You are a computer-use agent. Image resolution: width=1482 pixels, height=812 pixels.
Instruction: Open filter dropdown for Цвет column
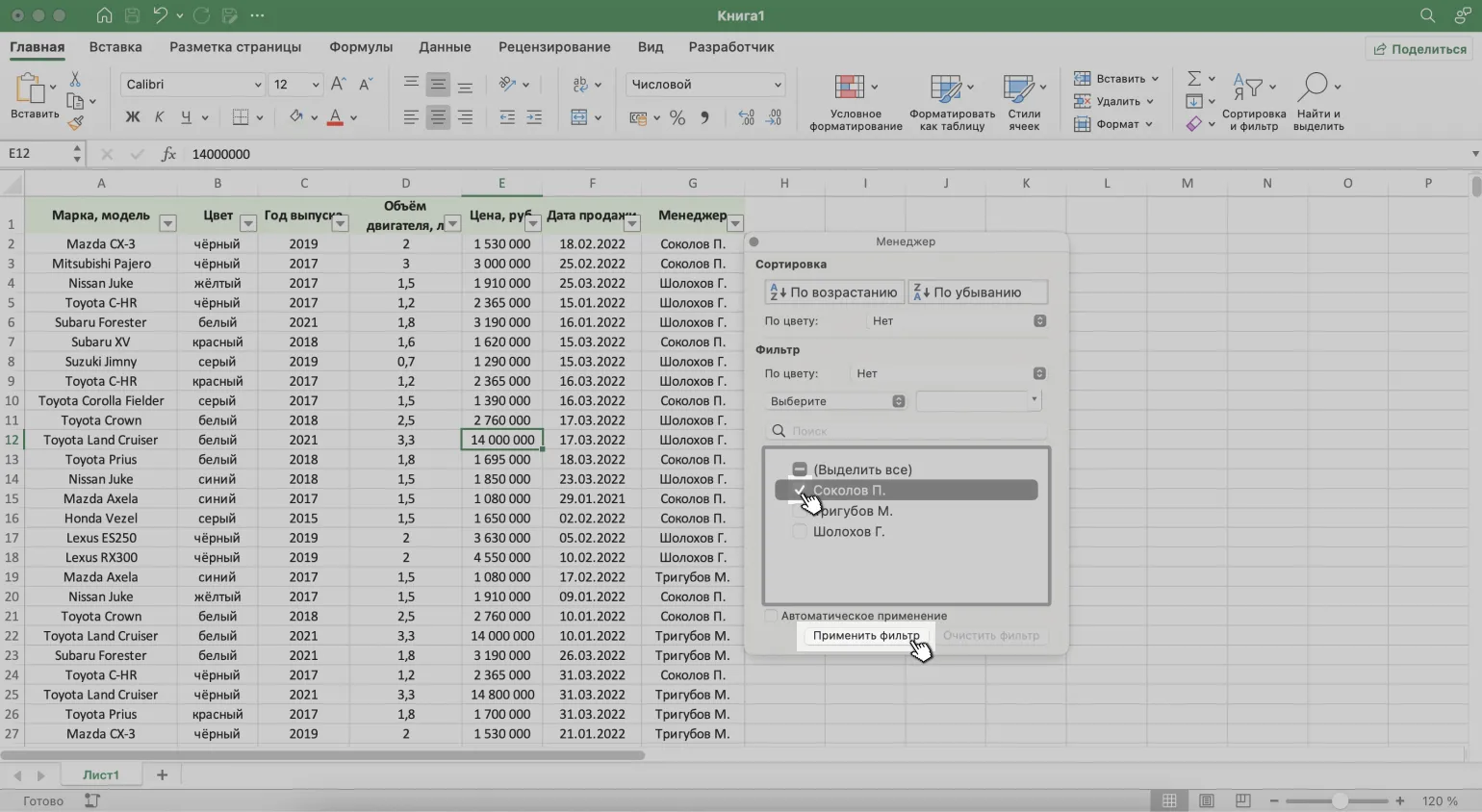(247, 223)
